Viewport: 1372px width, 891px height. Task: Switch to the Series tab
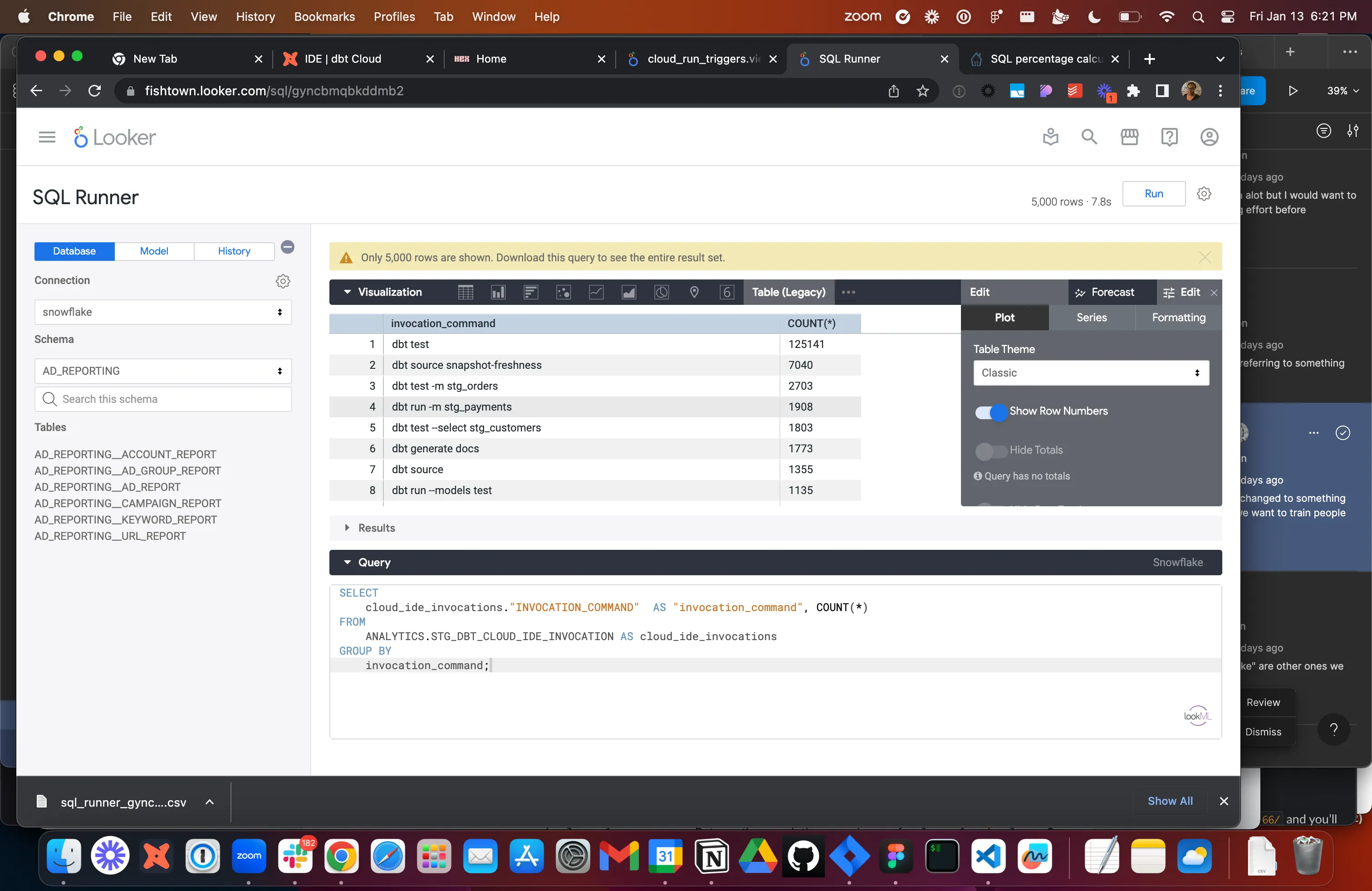(x=1091, y=318)
